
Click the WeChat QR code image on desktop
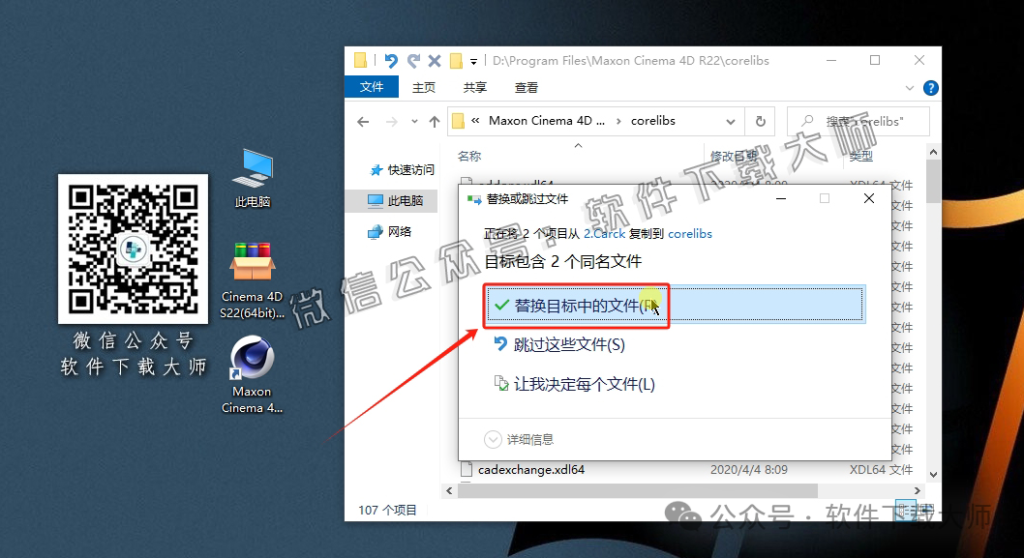[133, 248]
